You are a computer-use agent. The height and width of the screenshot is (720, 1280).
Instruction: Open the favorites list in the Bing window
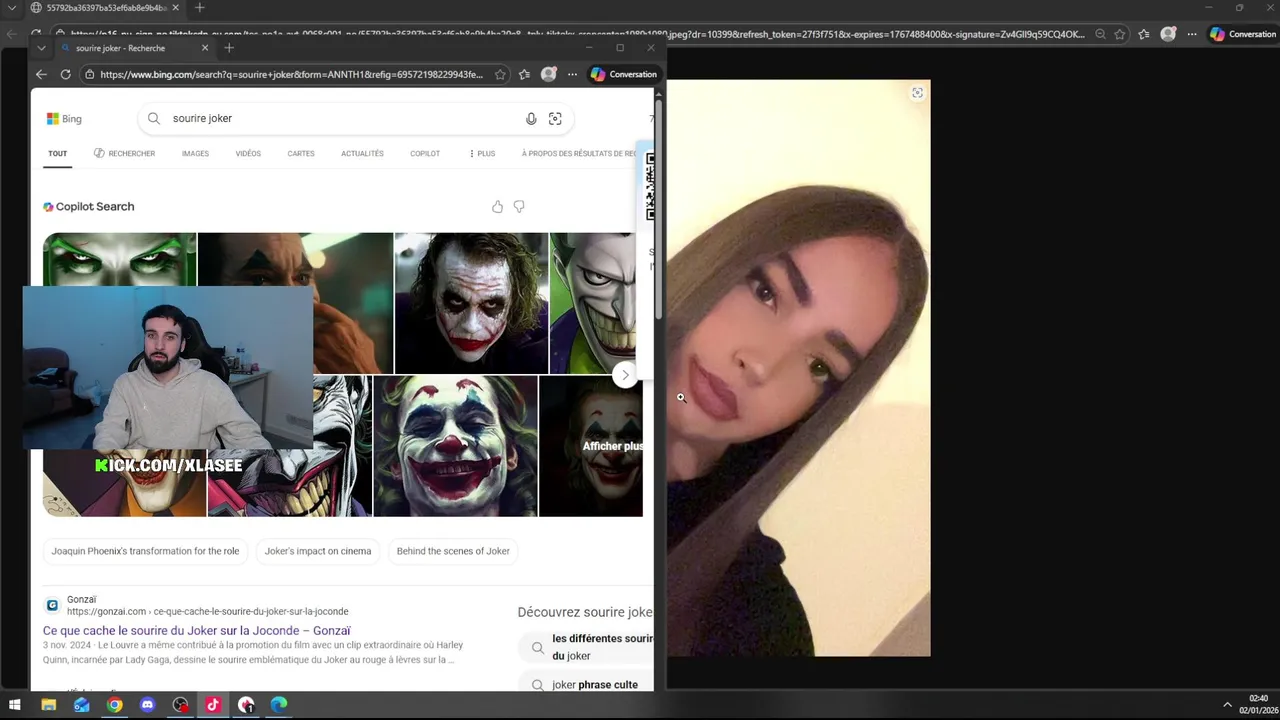[524, 74]
